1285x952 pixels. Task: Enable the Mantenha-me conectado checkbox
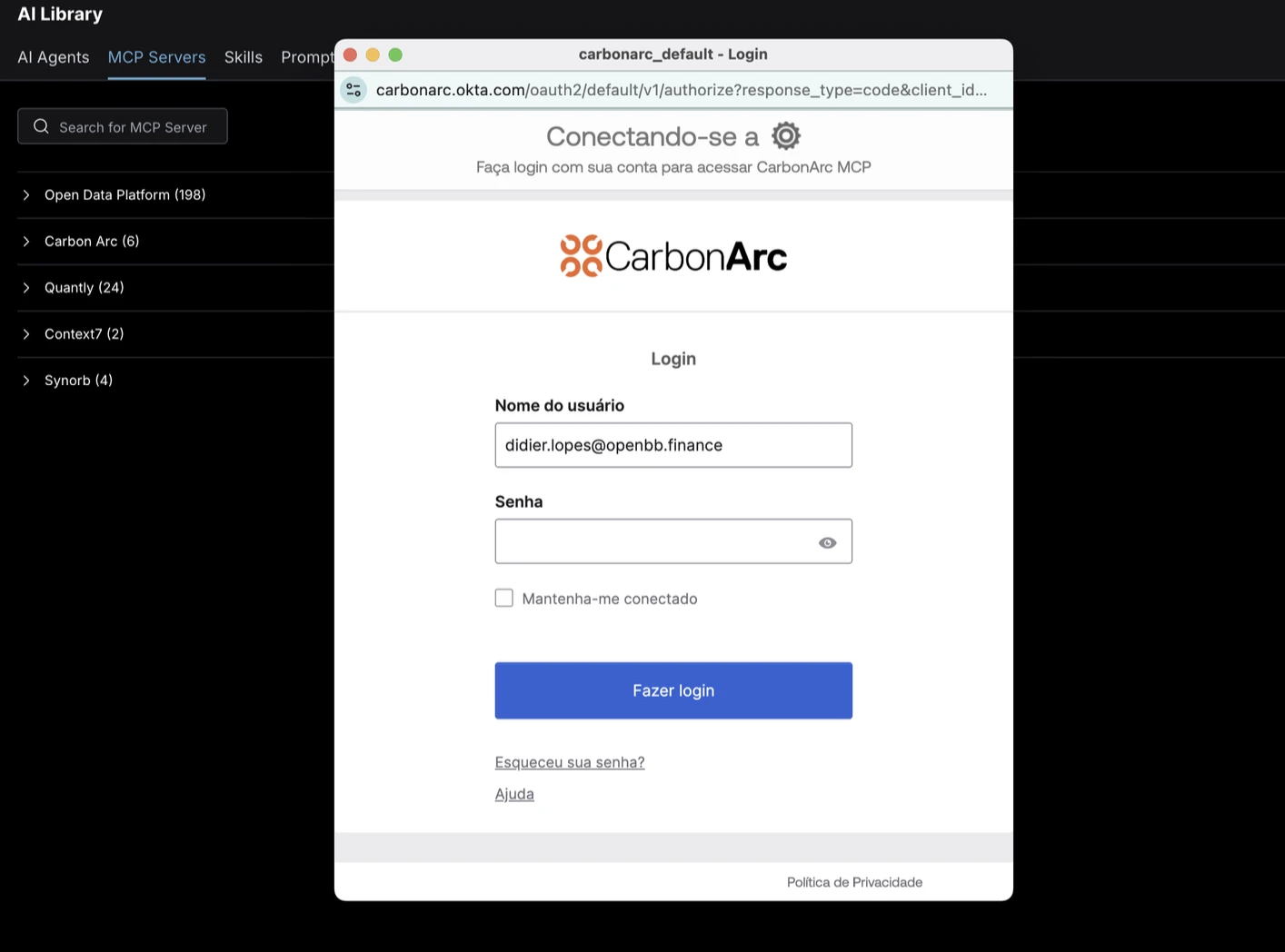(504, 598)
